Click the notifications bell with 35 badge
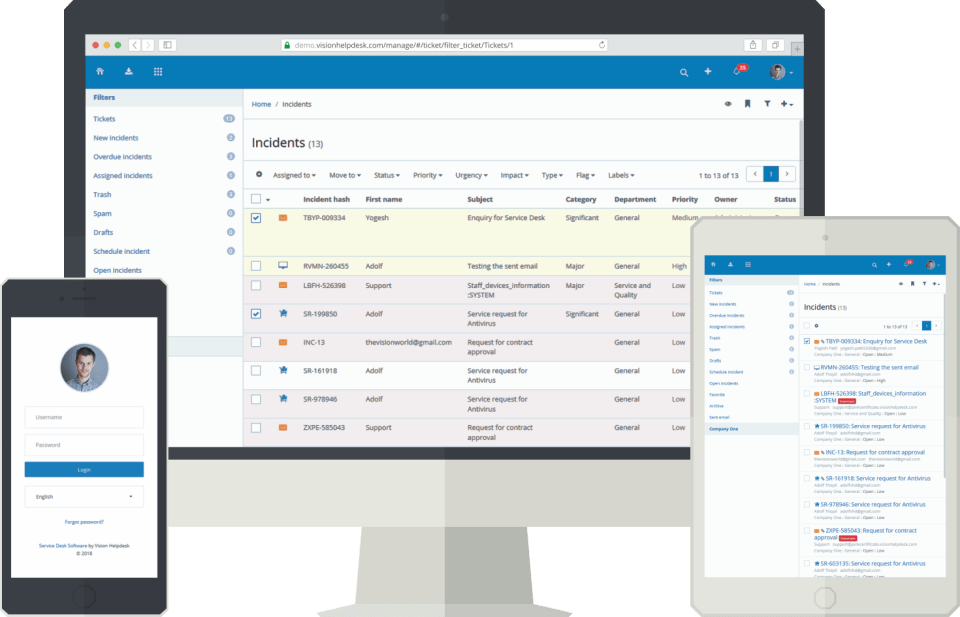This screenshot has width=960, height=617. coord(735,72)
